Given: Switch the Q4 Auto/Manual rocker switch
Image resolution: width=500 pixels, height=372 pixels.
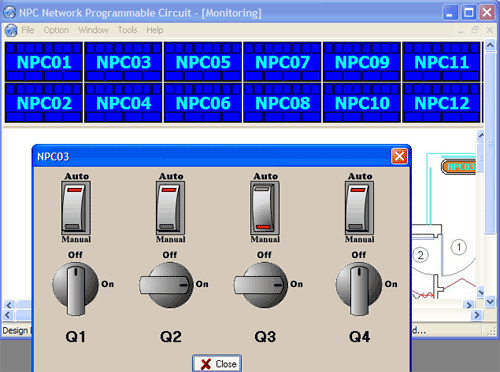Looking at the screenshot, I should (359, 208).
